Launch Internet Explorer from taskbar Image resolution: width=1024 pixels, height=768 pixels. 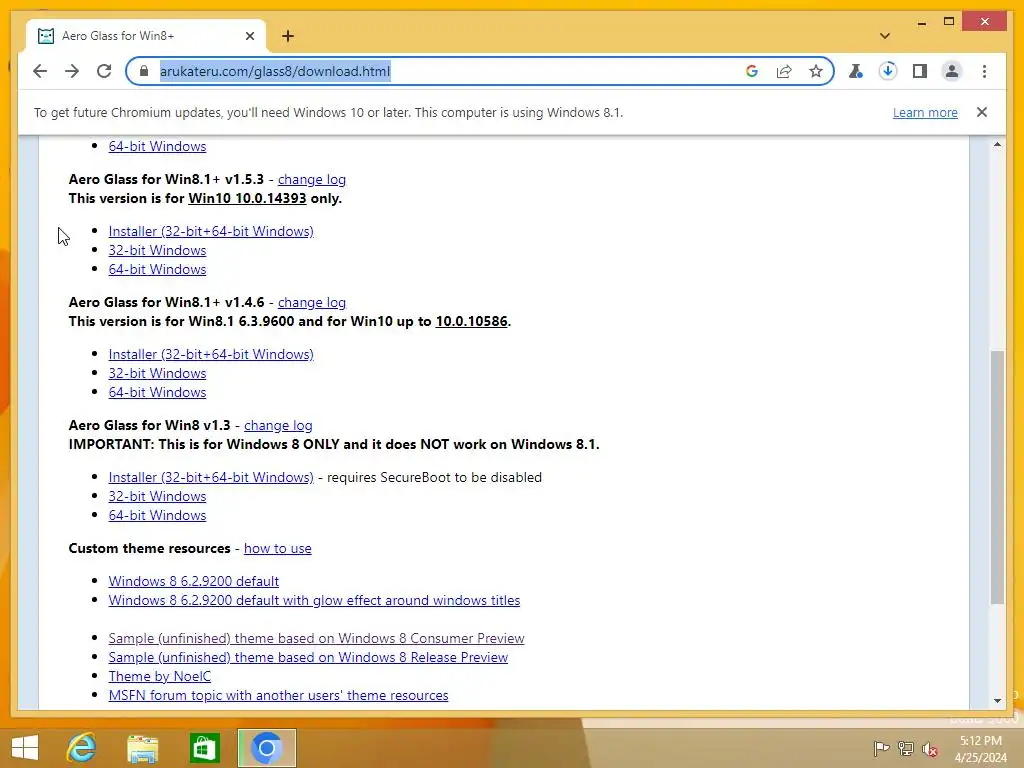[82, 748]
